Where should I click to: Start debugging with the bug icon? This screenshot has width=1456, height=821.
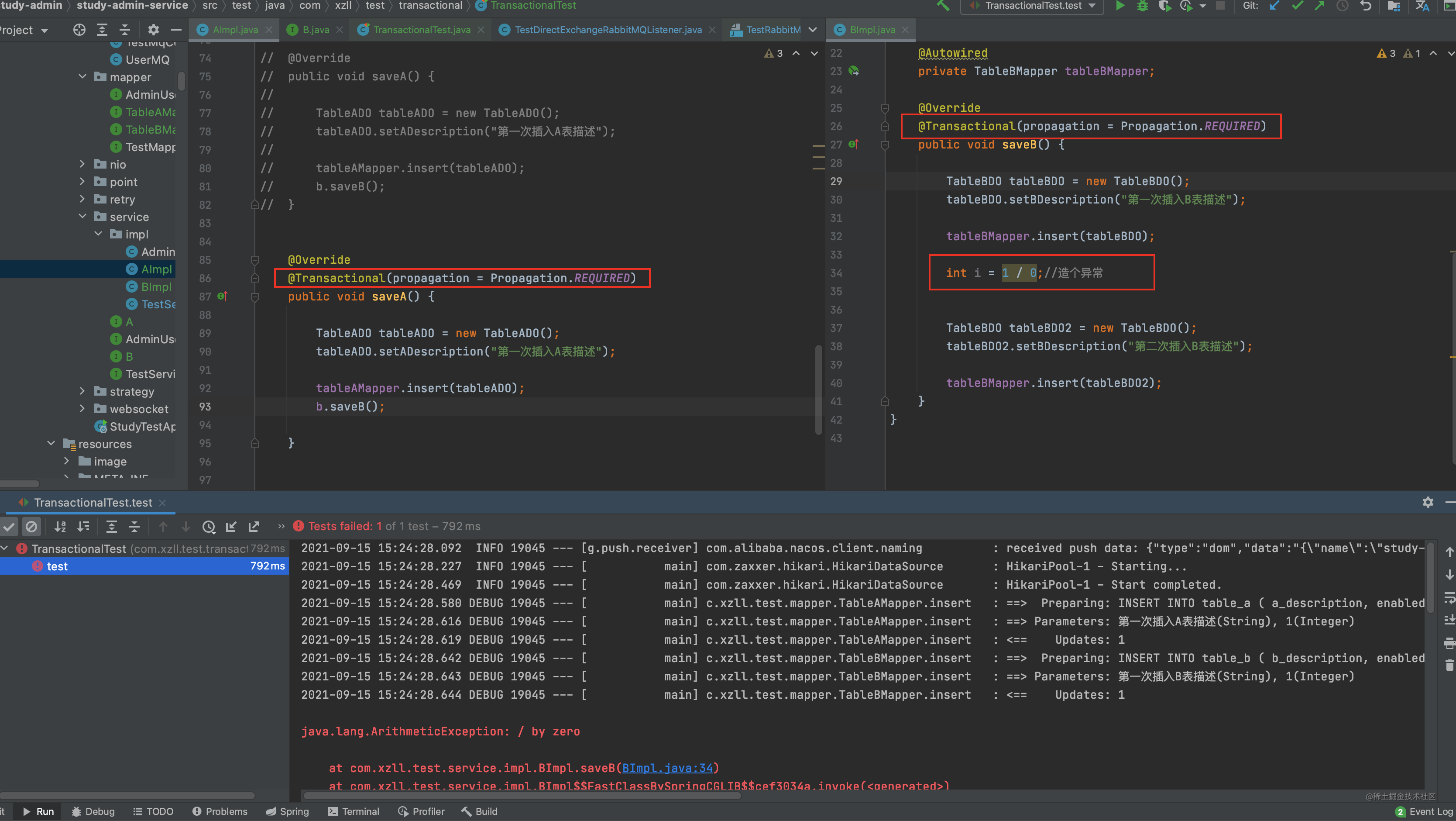(1142, 6)
